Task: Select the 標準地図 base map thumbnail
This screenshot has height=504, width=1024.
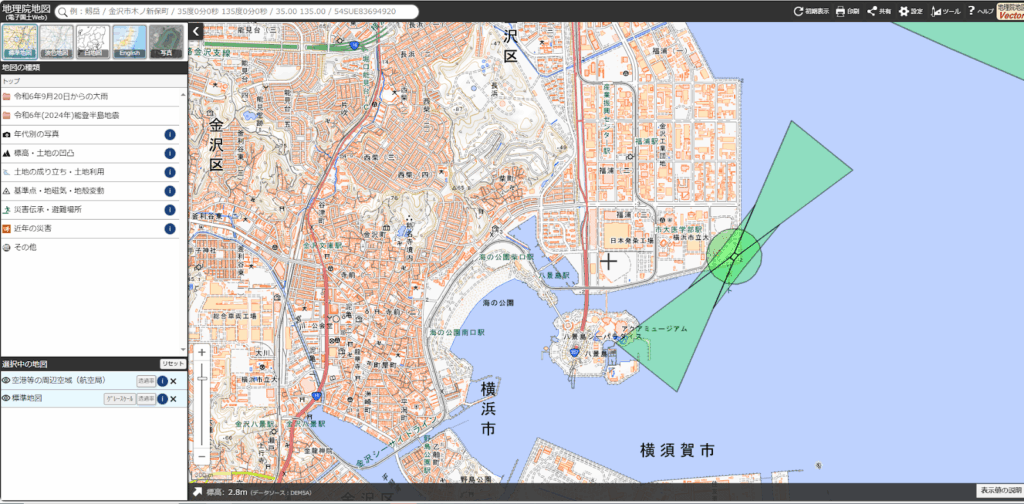Action: 19,42
